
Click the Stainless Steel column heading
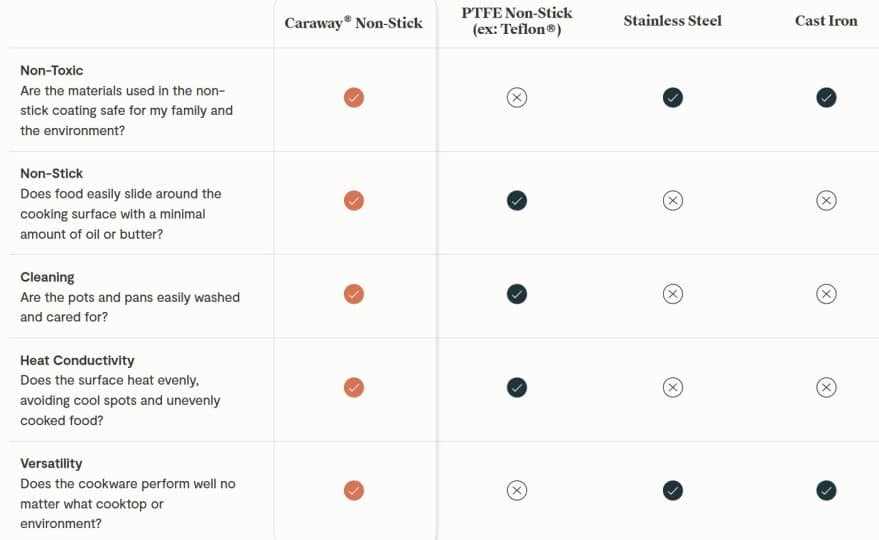[672, 21]
